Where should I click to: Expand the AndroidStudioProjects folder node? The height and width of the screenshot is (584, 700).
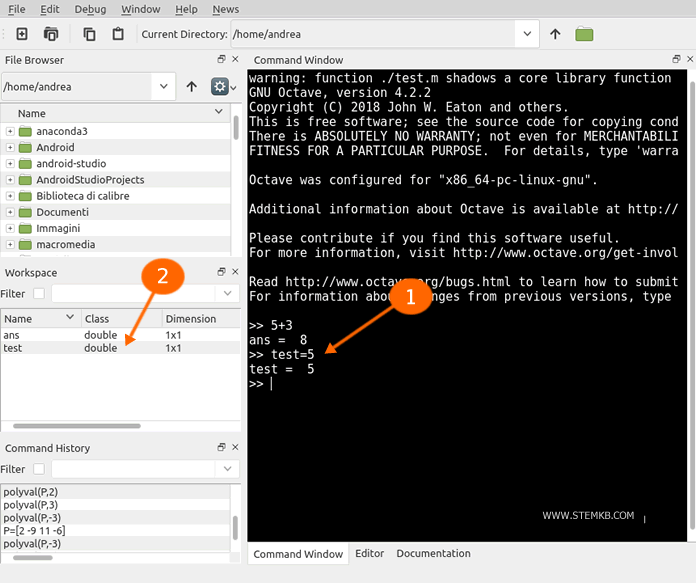pyautogui.click(x=10, y=180)
